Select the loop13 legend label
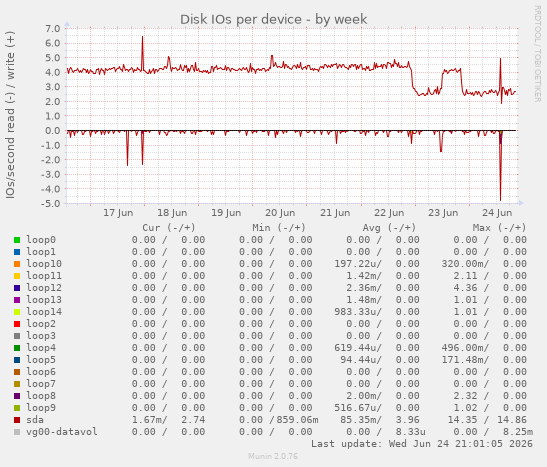The width and height of the screenshot is (547, 467). [x=44, y=300]
